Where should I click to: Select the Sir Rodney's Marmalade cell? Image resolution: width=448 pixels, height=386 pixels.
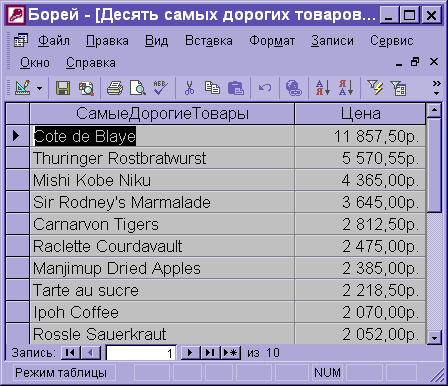162,202
